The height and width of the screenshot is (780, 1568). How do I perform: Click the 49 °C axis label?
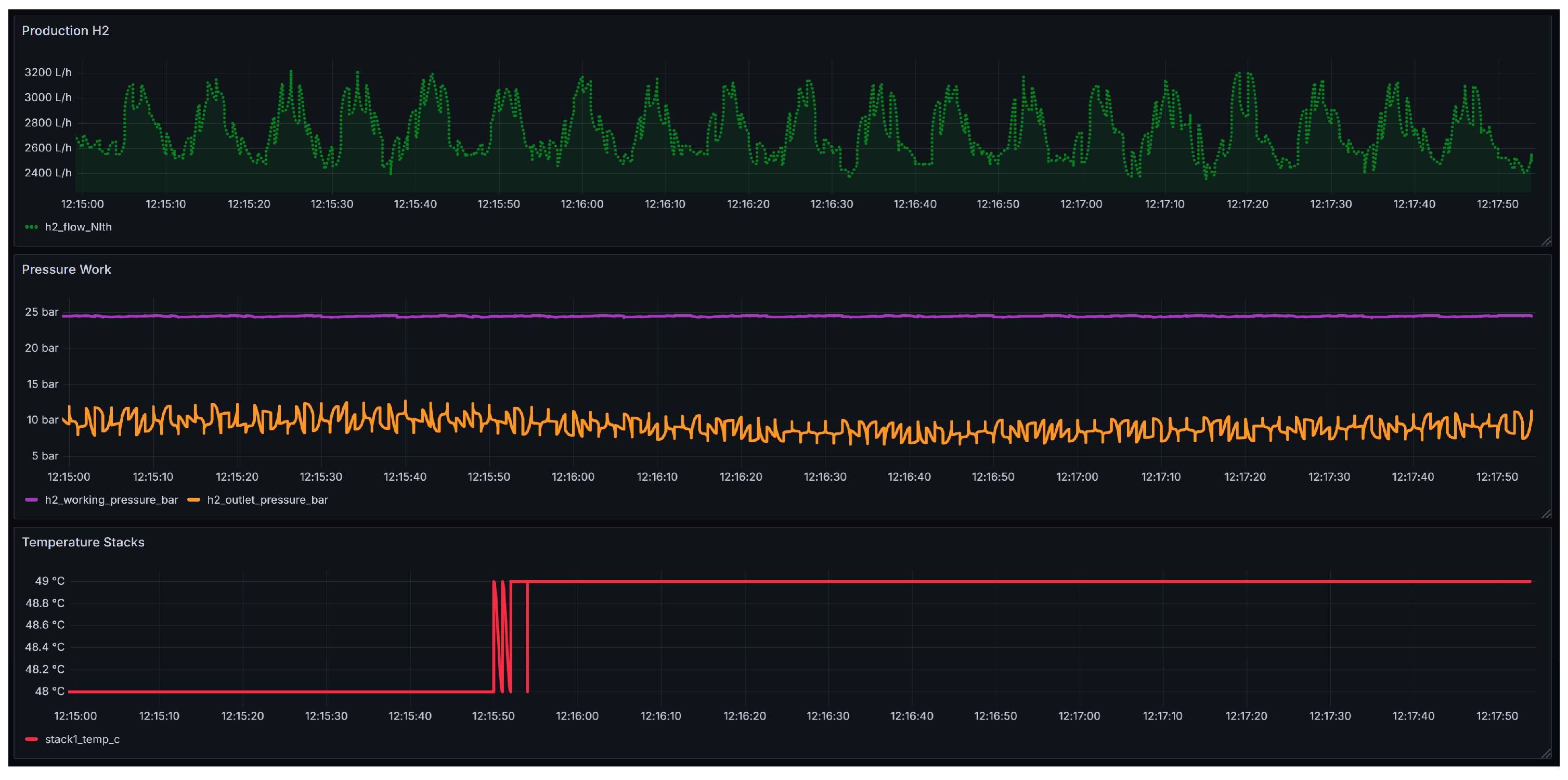49,581
